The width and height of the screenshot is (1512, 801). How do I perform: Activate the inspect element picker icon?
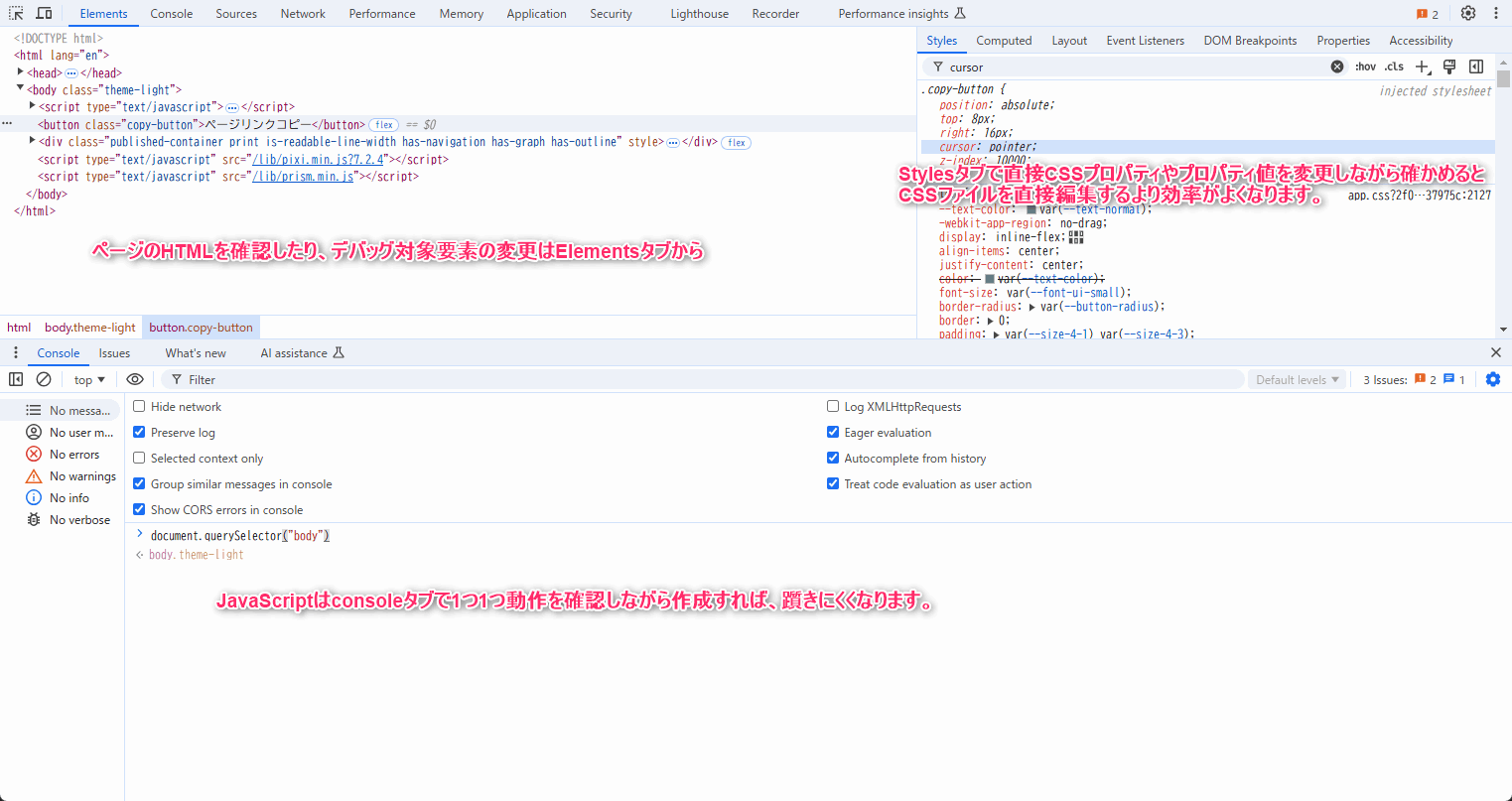pyautogui.click(x=16, y=13)
